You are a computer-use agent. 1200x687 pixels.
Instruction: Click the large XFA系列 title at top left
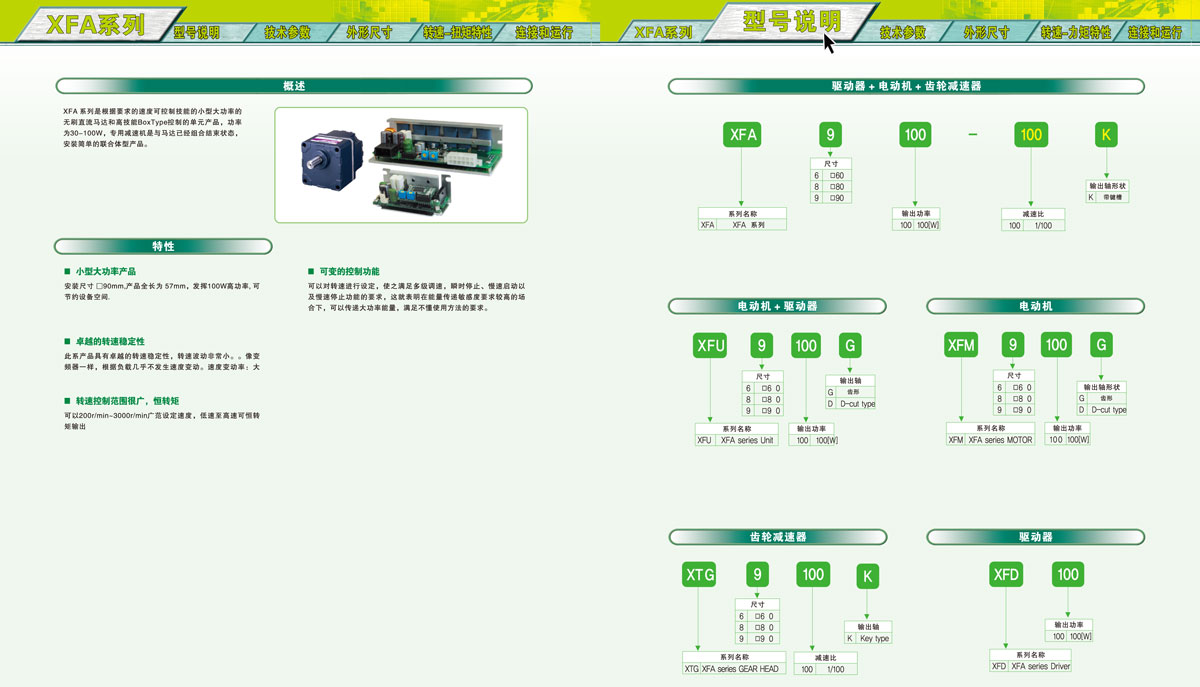pyautogui.click(x=95, y=24)
